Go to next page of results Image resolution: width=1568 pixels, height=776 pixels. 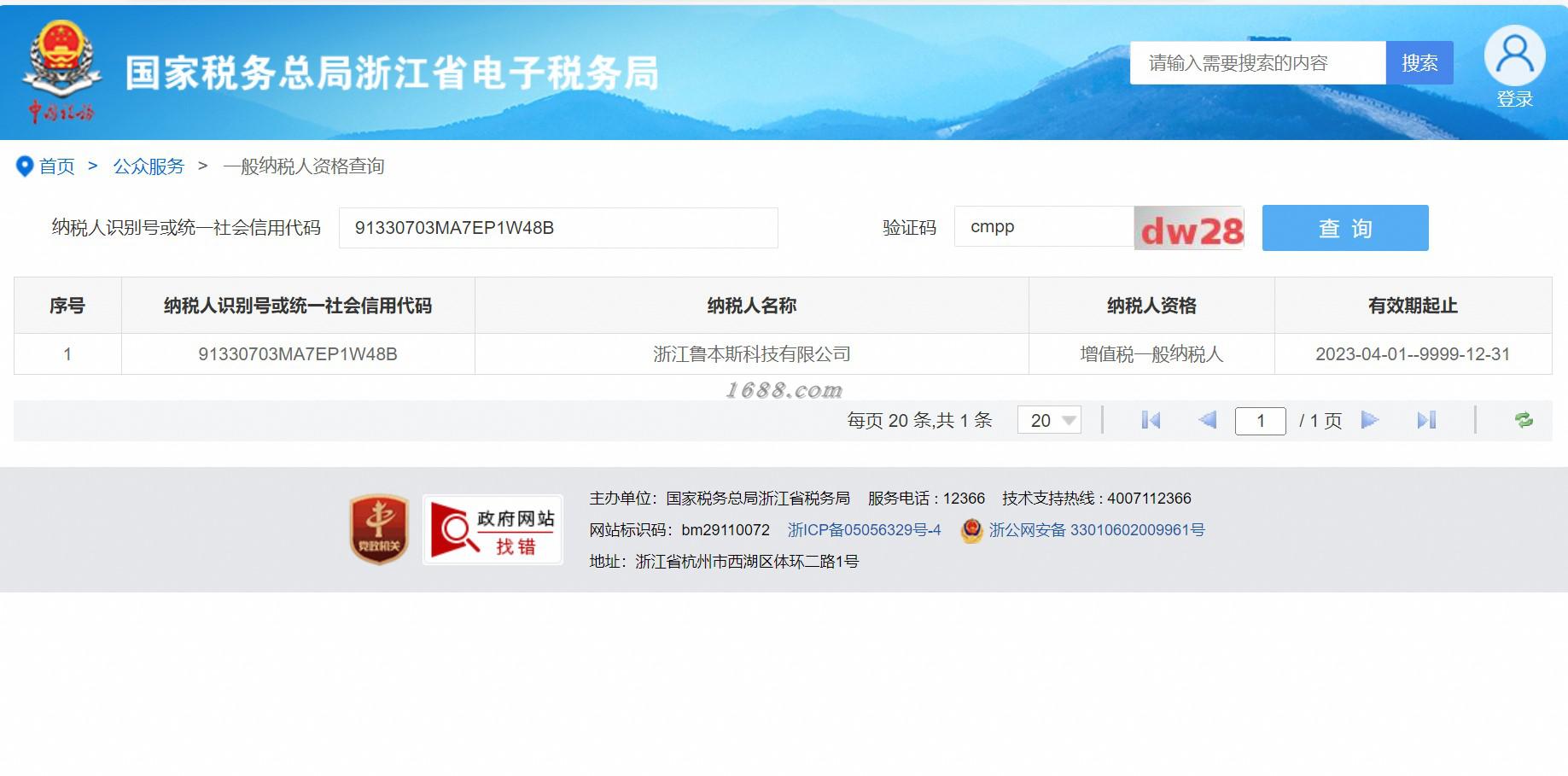click(x=1370, y=420)
